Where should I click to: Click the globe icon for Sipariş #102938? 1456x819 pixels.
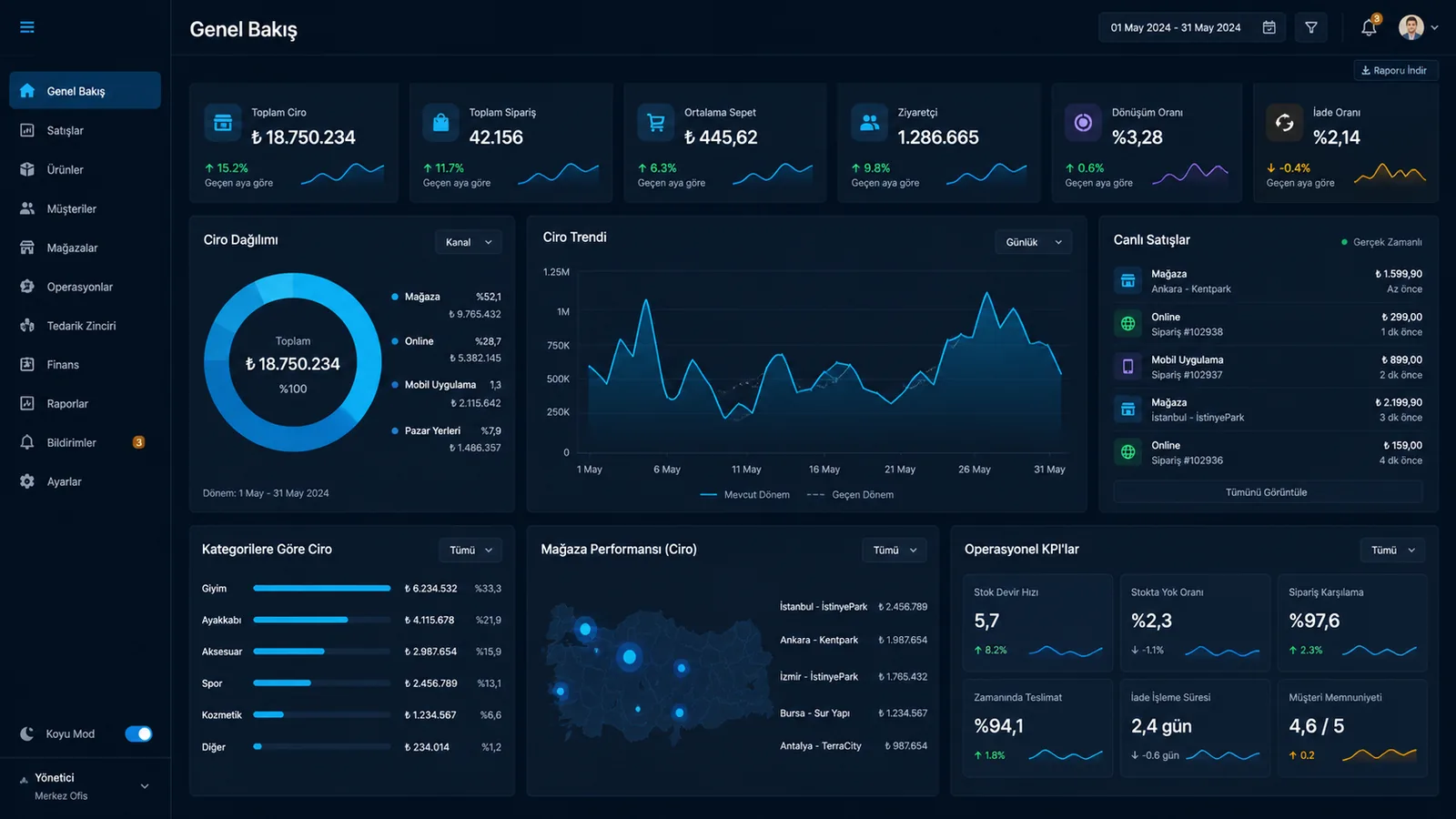tap(1127, 323)
